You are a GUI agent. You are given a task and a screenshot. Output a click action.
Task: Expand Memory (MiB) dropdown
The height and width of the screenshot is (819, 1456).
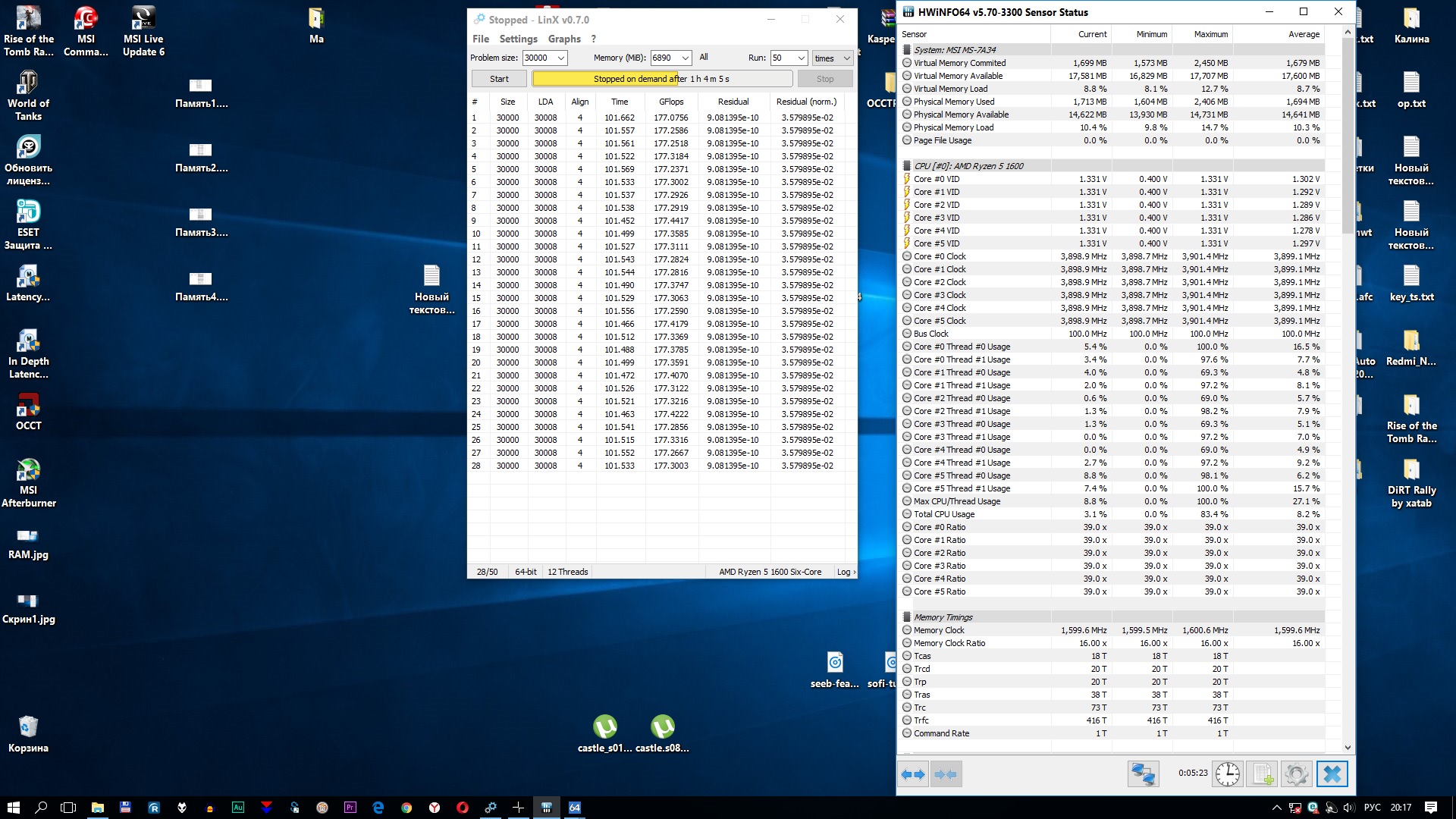pos(685,58)
